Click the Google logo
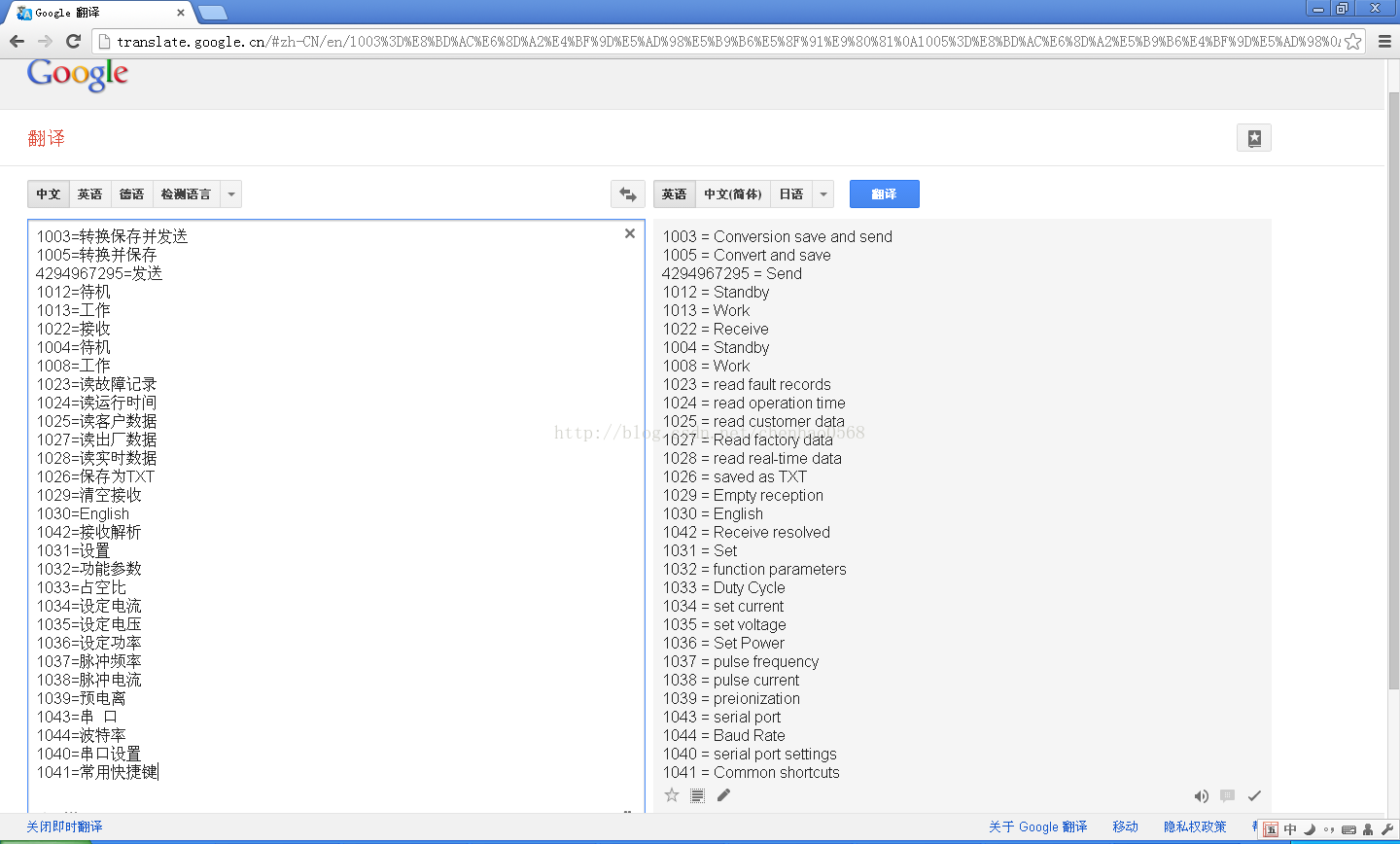This screenshot has width=1400, height=844. [78, 75]
